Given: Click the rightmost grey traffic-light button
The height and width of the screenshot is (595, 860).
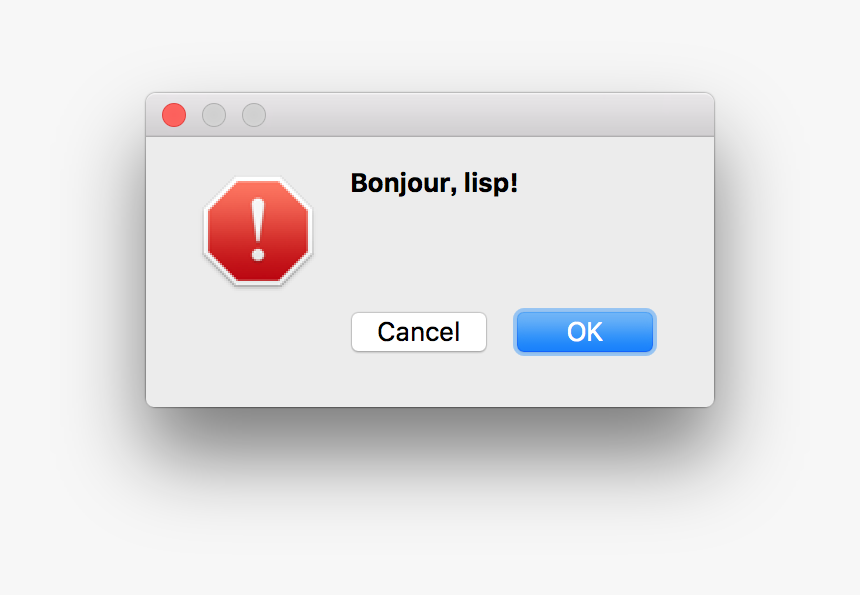Looking at the screenshot, I should [254, 115].
